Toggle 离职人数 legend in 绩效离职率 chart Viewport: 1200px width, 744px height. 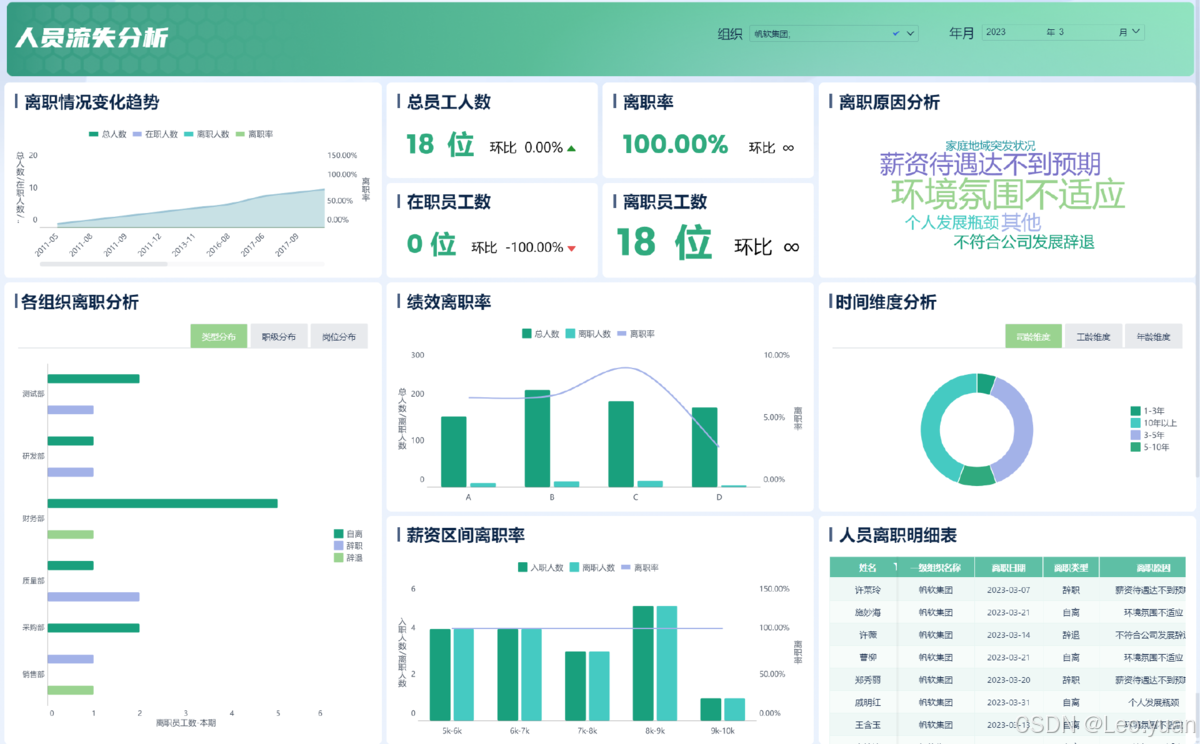tap(588, 334)
